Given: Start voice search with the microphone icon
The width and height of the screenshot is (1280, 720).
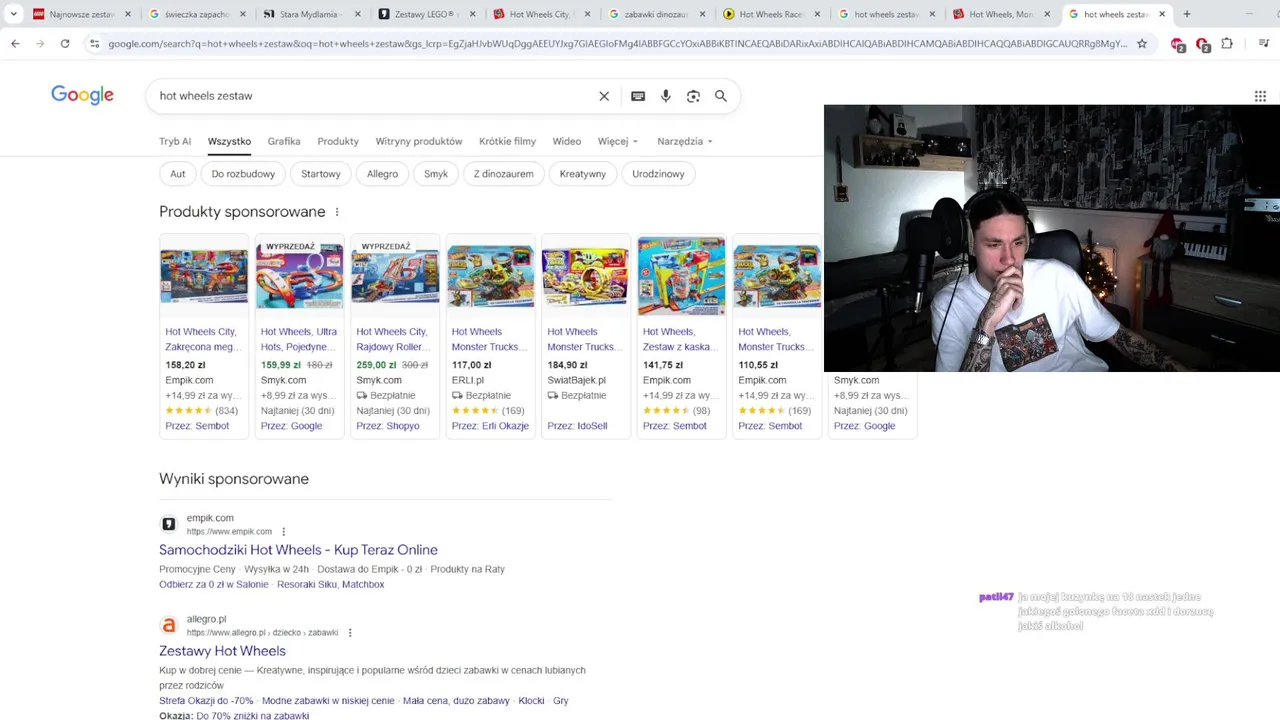Looking at the screenshot, I should tap(666, 96).
